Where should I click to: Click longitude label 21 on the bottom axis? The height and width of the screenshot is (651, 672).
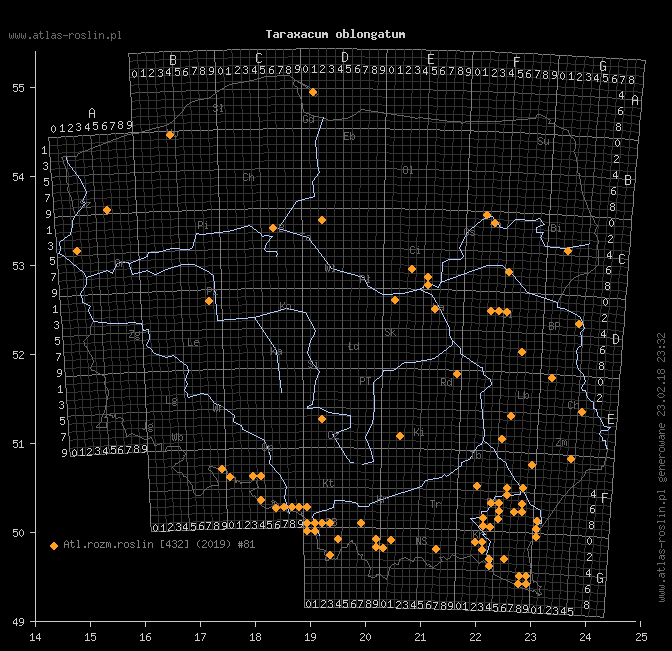point(420,637)
